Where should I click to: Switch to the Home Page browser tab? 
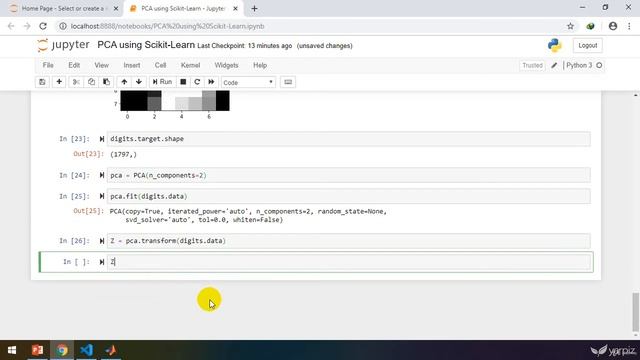click(61, 8)
